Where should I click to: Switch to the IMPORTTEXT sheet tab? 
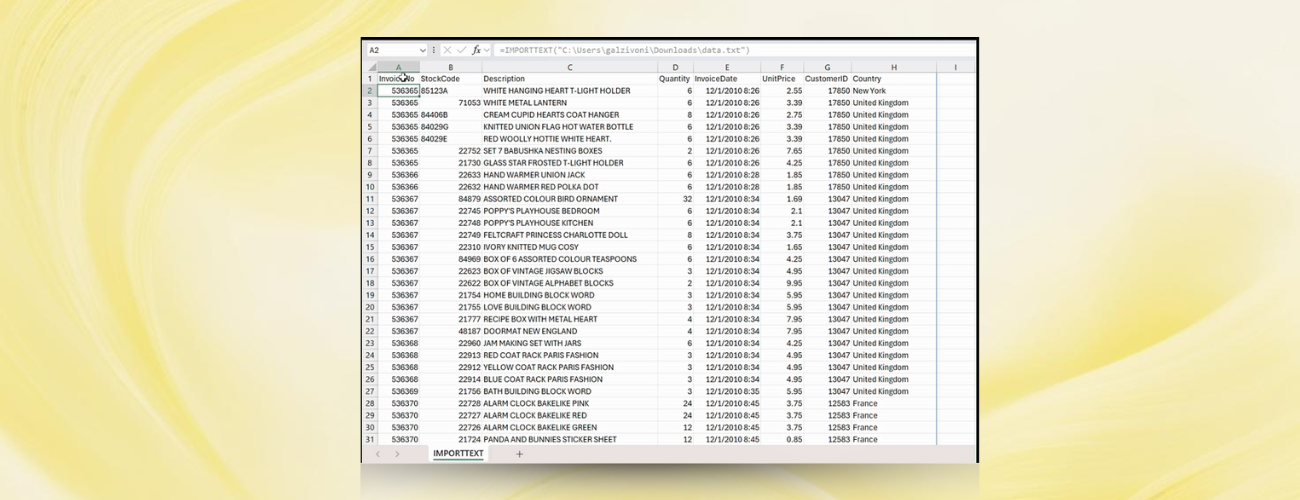(458, 454)
